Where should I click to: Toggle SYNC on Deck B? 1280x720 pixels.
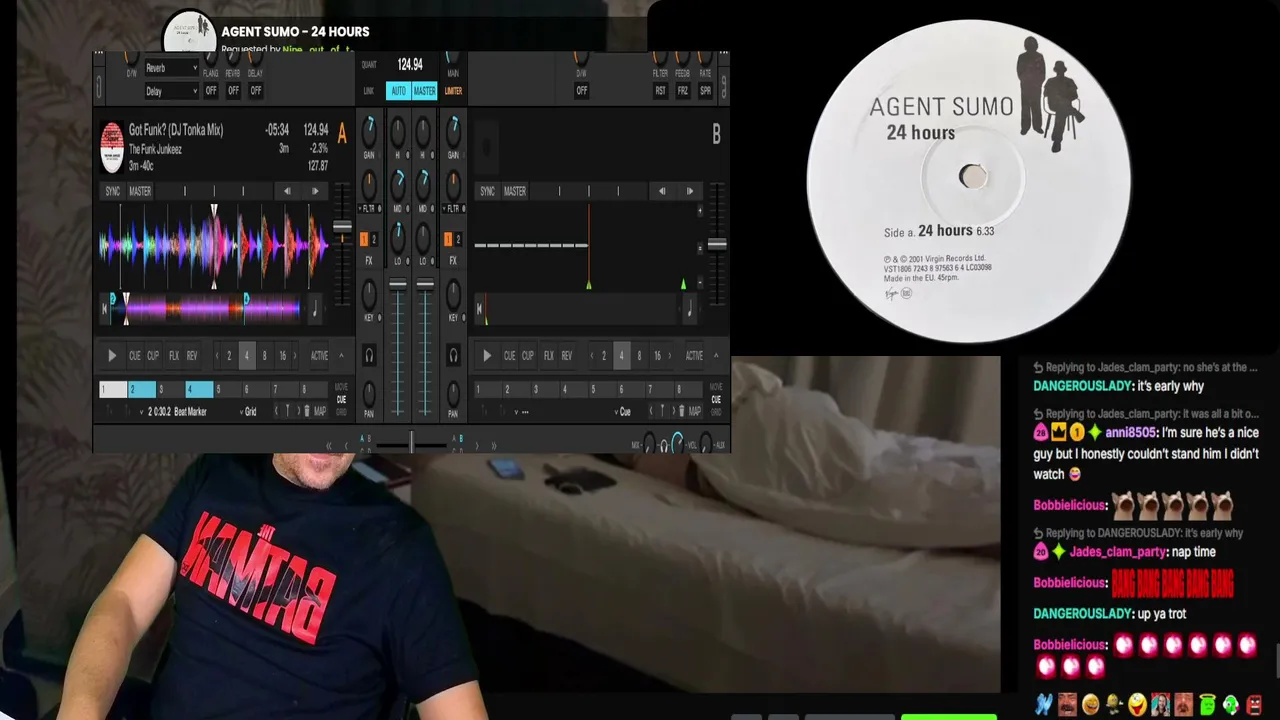487,191
